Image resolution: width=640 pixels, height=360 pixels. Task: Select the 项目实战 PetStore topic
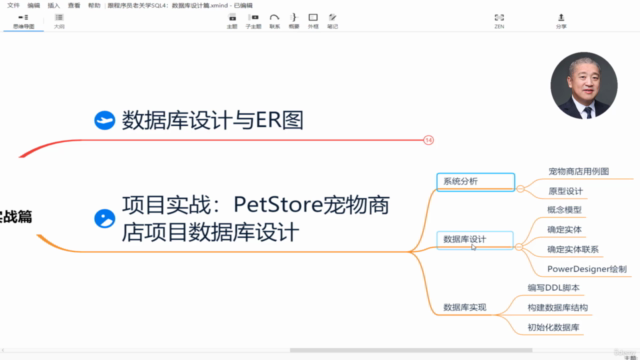click(256, 218)
